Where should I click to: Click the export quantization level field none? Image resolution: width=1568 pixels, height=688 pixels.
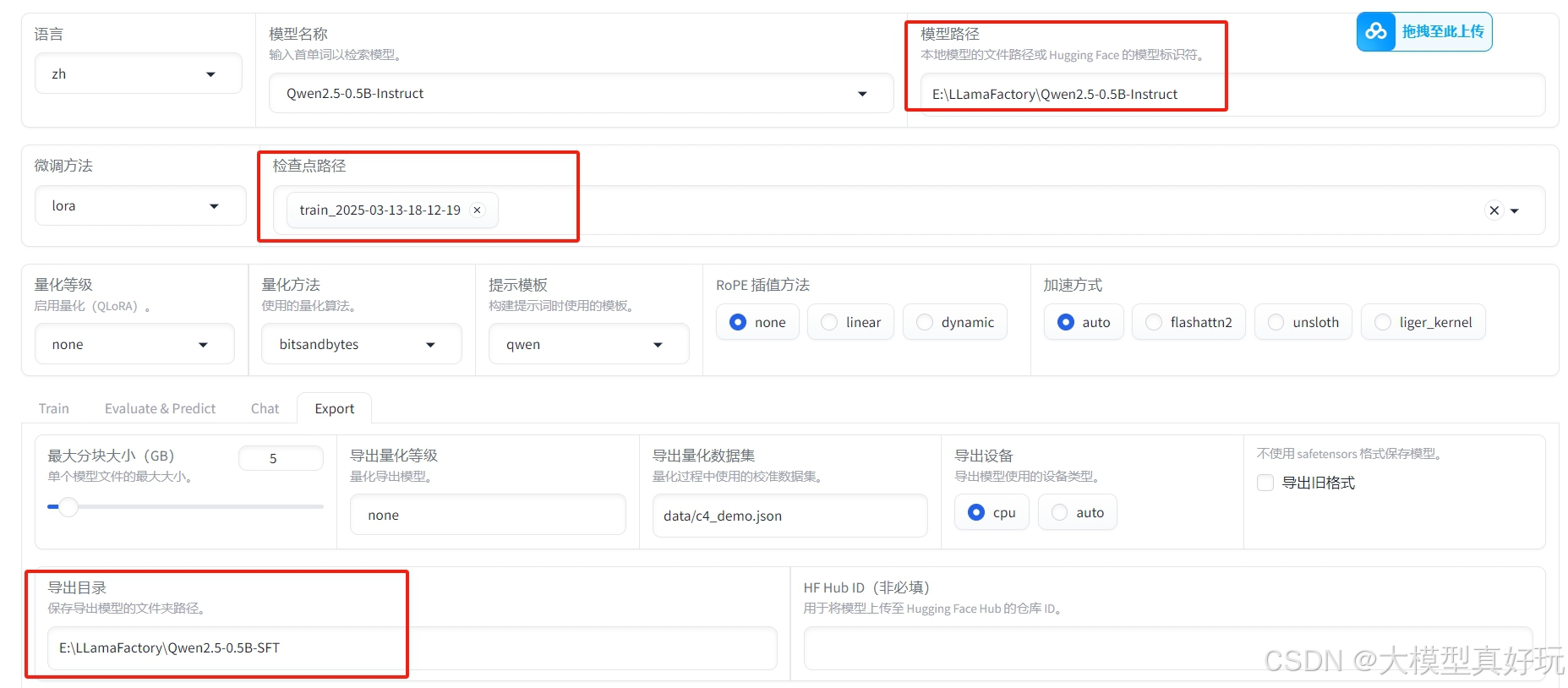[488, 515]
